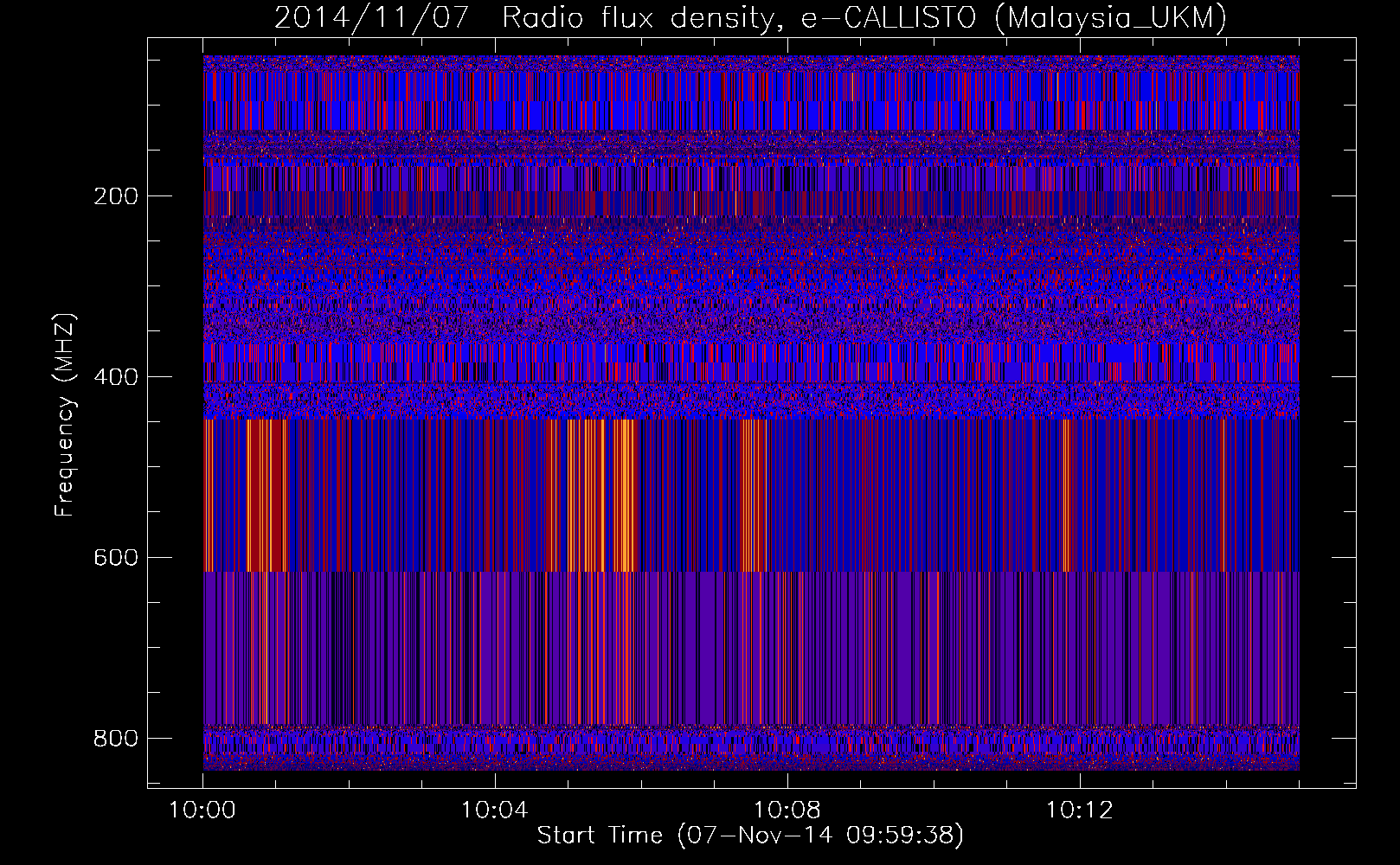Click the date 2014/11/07 in the title
Screen dimensions: 1400x865
(x=372, y=18)
